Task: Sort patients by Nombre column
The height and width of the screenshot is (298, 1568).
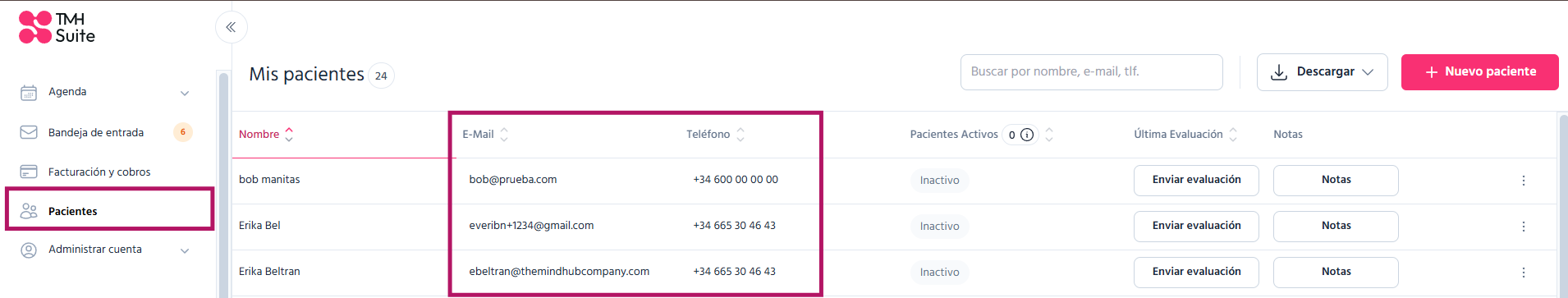Action: pyautogui.click(x=266, y=135)
